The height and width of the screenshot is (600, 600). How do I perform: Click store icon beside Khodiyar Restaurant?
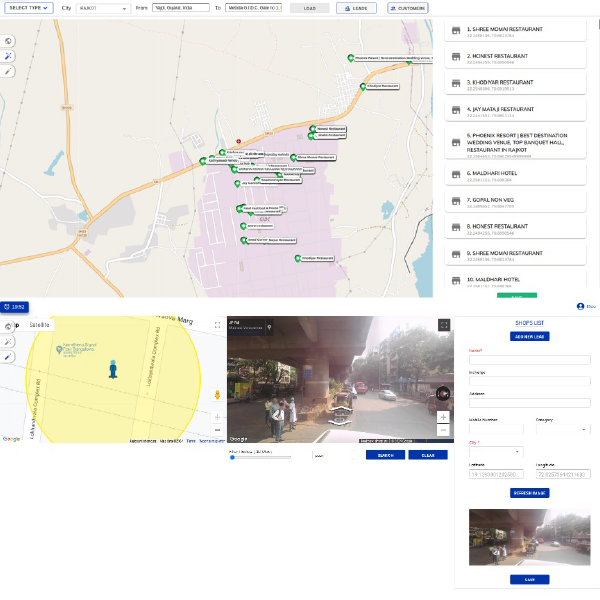click(x=456, y=83)
